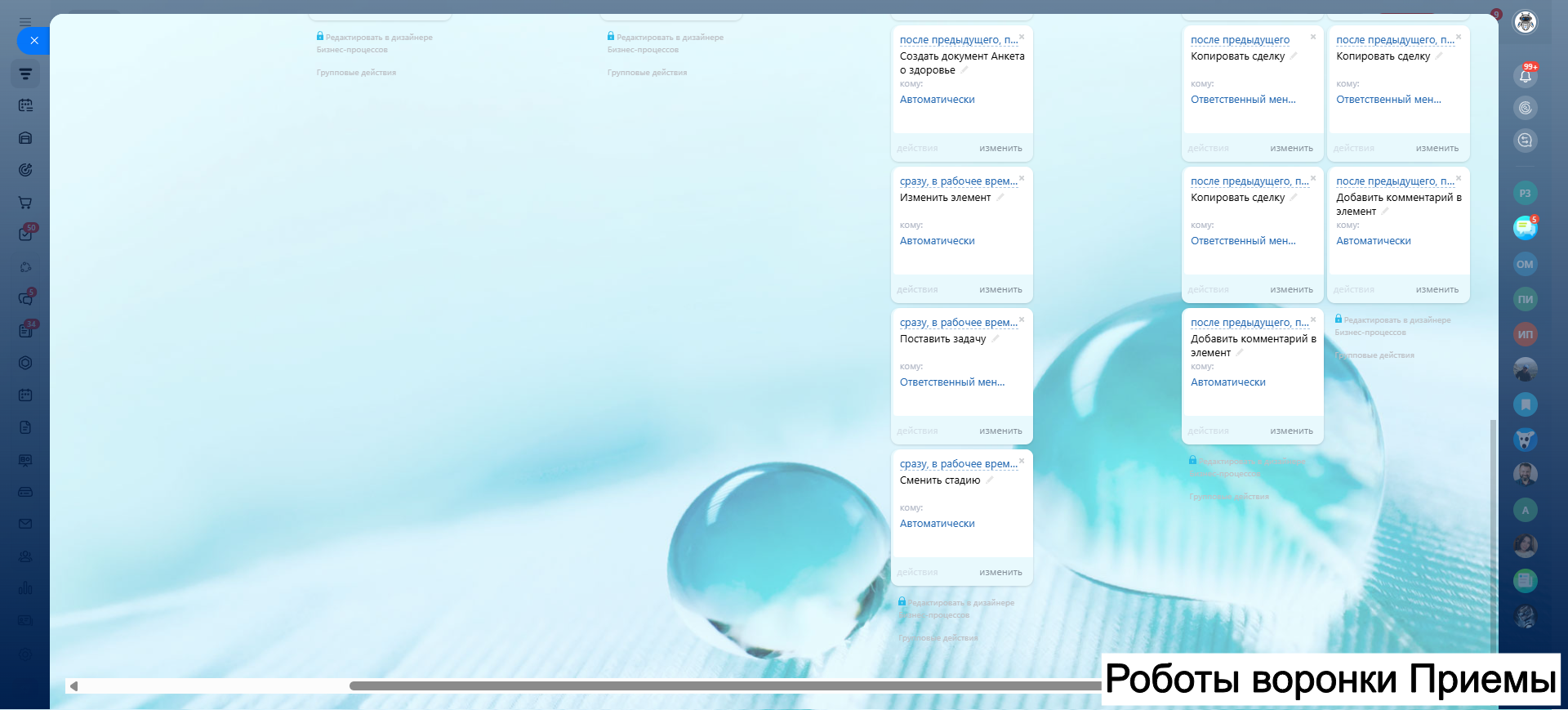Open trigger timing of Изменить элемент robot
The image size is (1568, 710).
(959, 181)
